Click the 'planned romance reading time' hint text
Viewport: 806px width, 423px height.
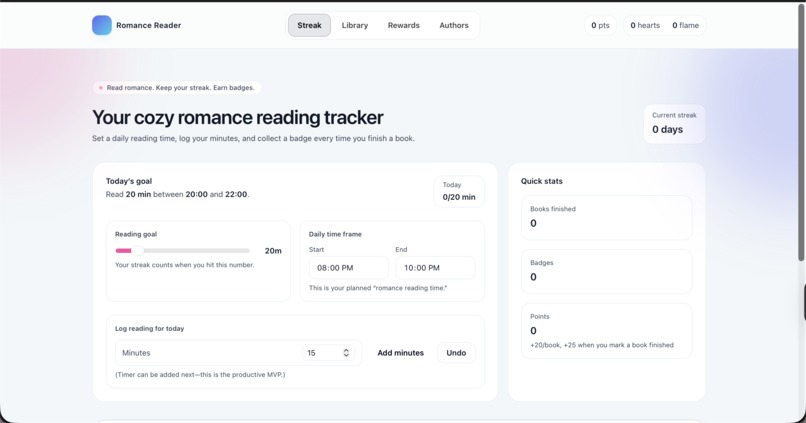tap(378, 288)
